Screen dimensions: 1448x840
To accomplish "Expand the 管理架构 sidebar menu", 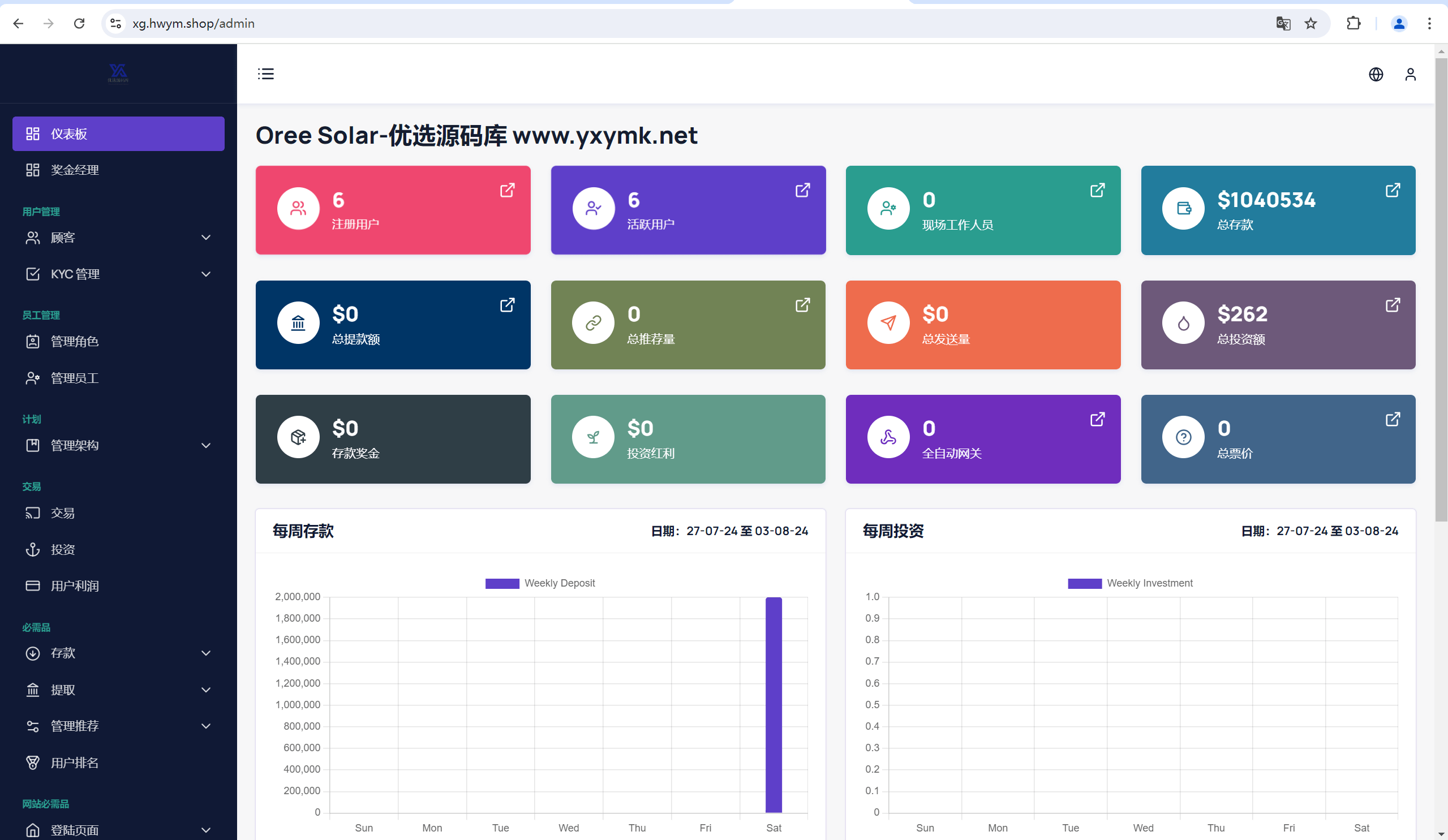I will click(118, 445).
